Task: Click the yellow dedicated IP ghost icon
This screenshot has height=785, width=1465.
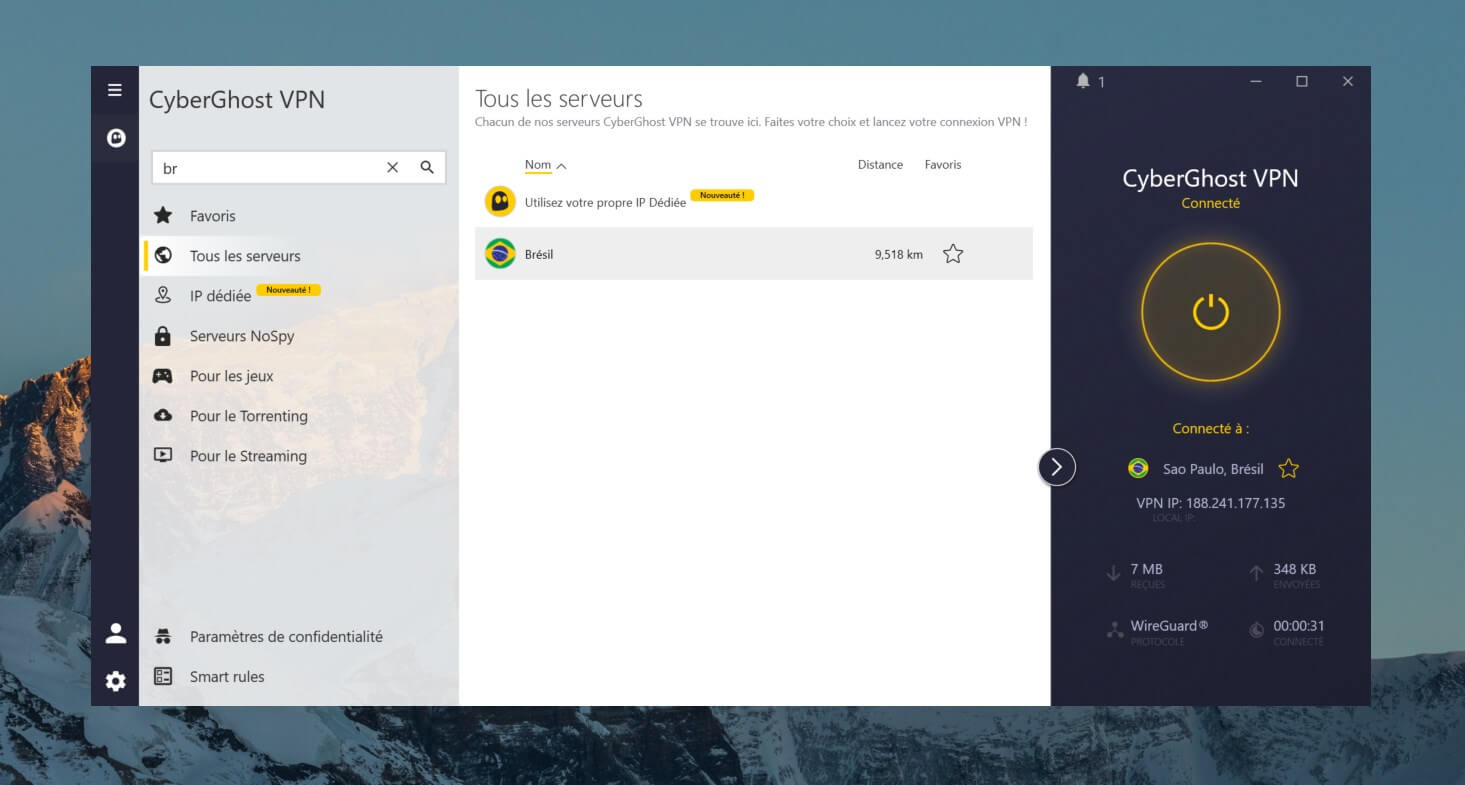Action: pyautogui.click(x=500, y=201)
